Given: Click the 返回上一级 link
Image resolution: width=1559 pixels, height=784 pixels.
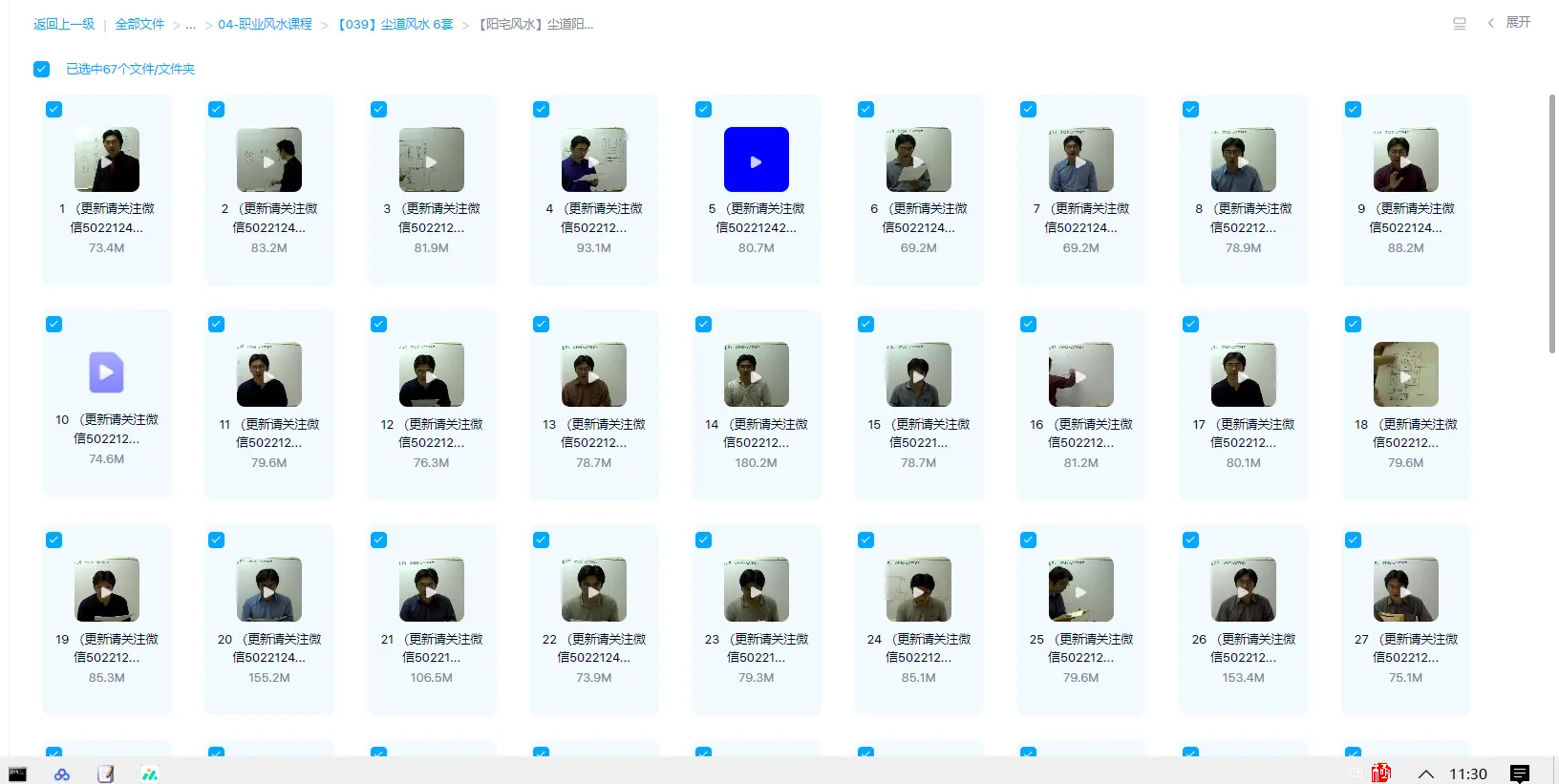Looking at the screenshot, I should pos(64,24).
